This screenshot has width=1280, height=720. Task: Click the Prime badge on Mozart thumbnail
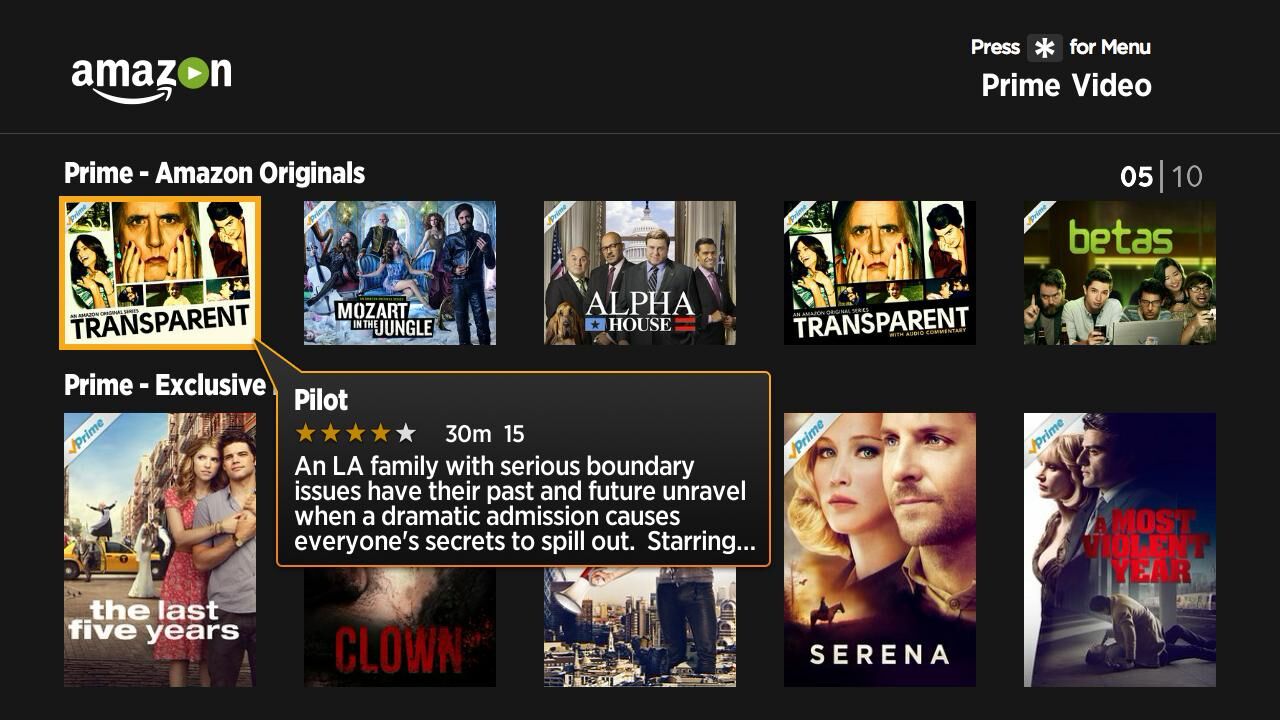coord(319,214)
